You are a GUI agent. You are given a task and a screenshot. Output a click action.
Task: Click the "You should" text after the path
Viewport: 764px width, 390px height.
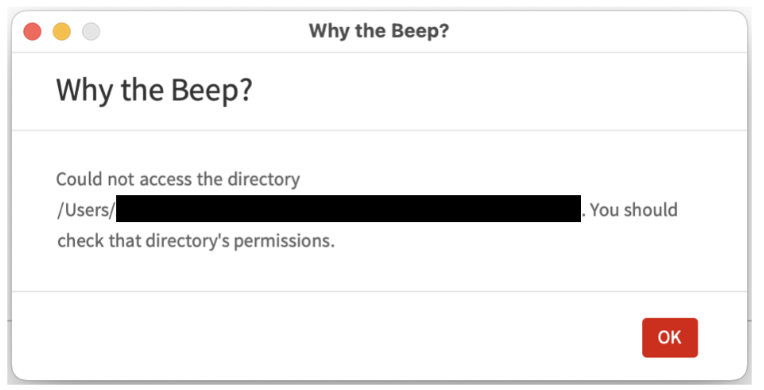coord(634,210)
